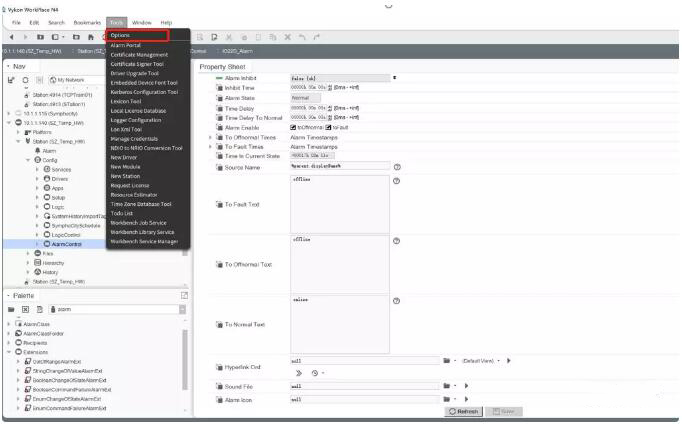Open the alarm module dropdown in Palette
682x424 pixels.
pyautogui.click(x=183, y=309)
